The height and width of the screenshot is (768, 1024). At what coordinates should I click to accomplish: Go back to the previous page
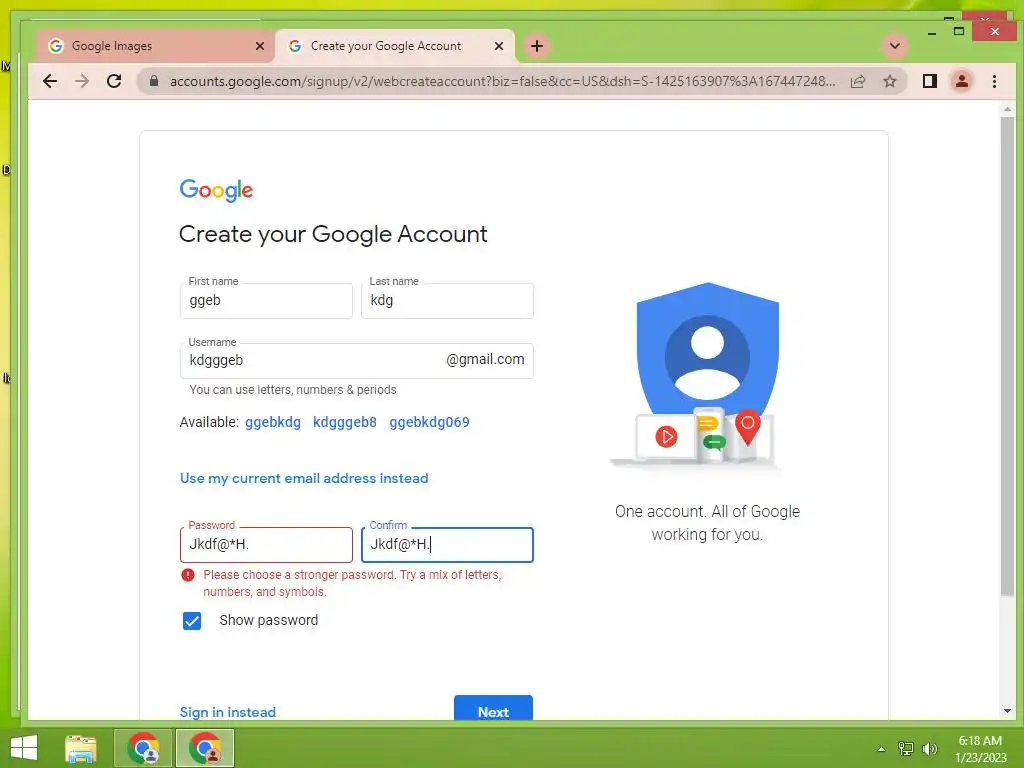click(50, 81)
